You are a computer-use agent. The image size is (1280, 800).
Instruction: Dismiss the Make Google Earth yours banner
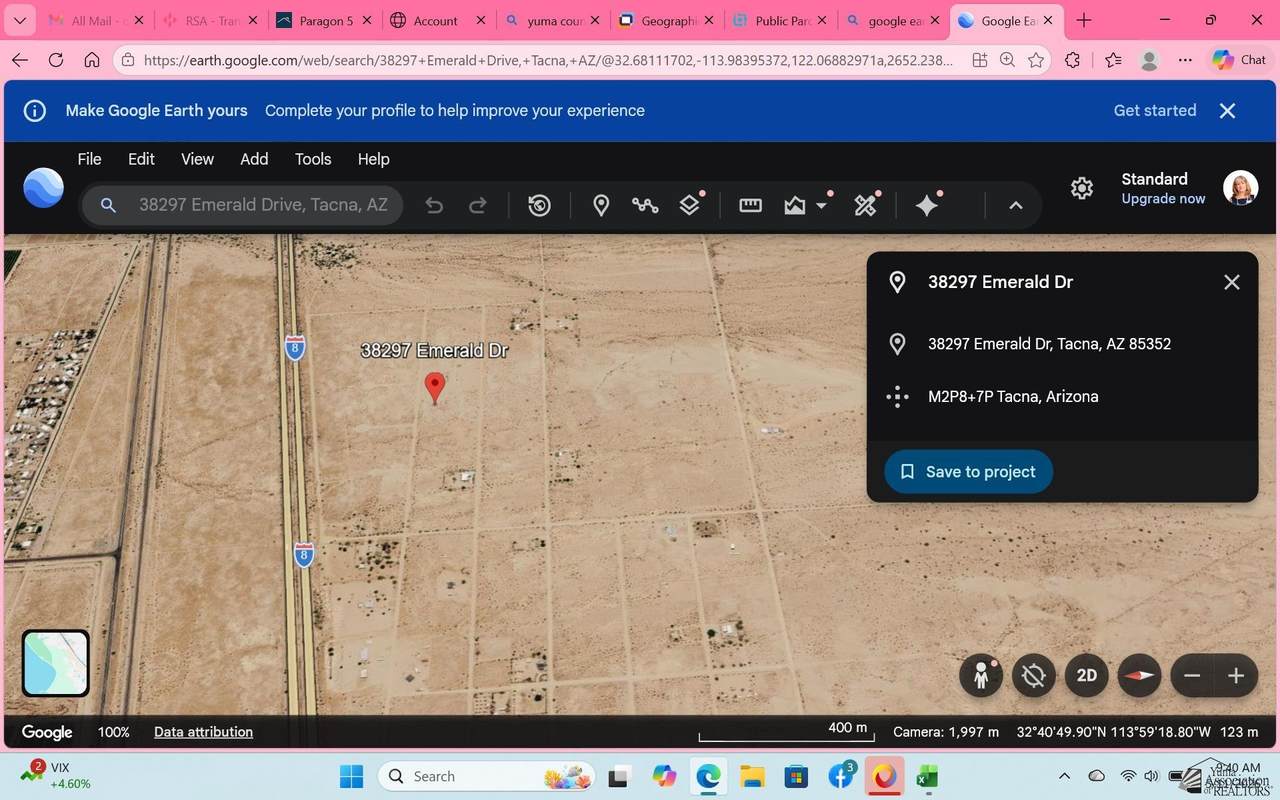pyautogui.click(x=1228, y=111)
